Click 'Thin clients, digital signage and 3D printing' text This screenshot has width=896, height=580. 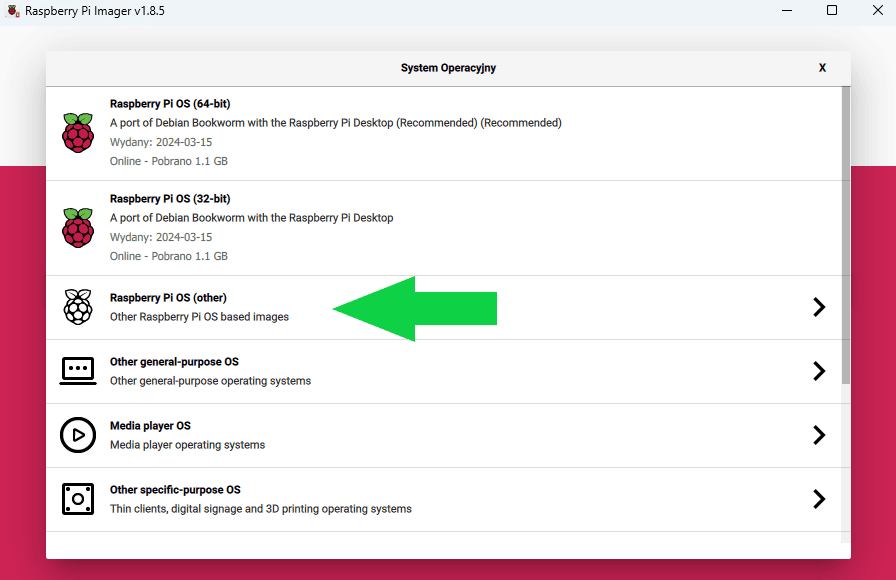tap(261, 509)
